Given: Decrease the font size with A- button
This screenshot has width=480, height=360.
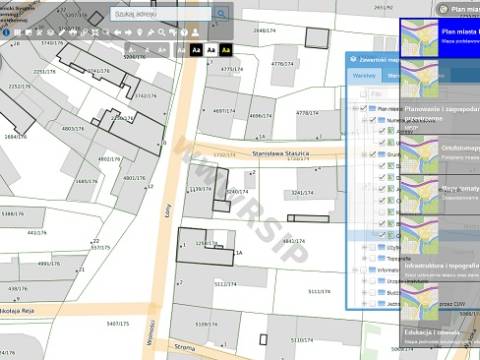Looking at the screenshot, I should click(132, 50).
